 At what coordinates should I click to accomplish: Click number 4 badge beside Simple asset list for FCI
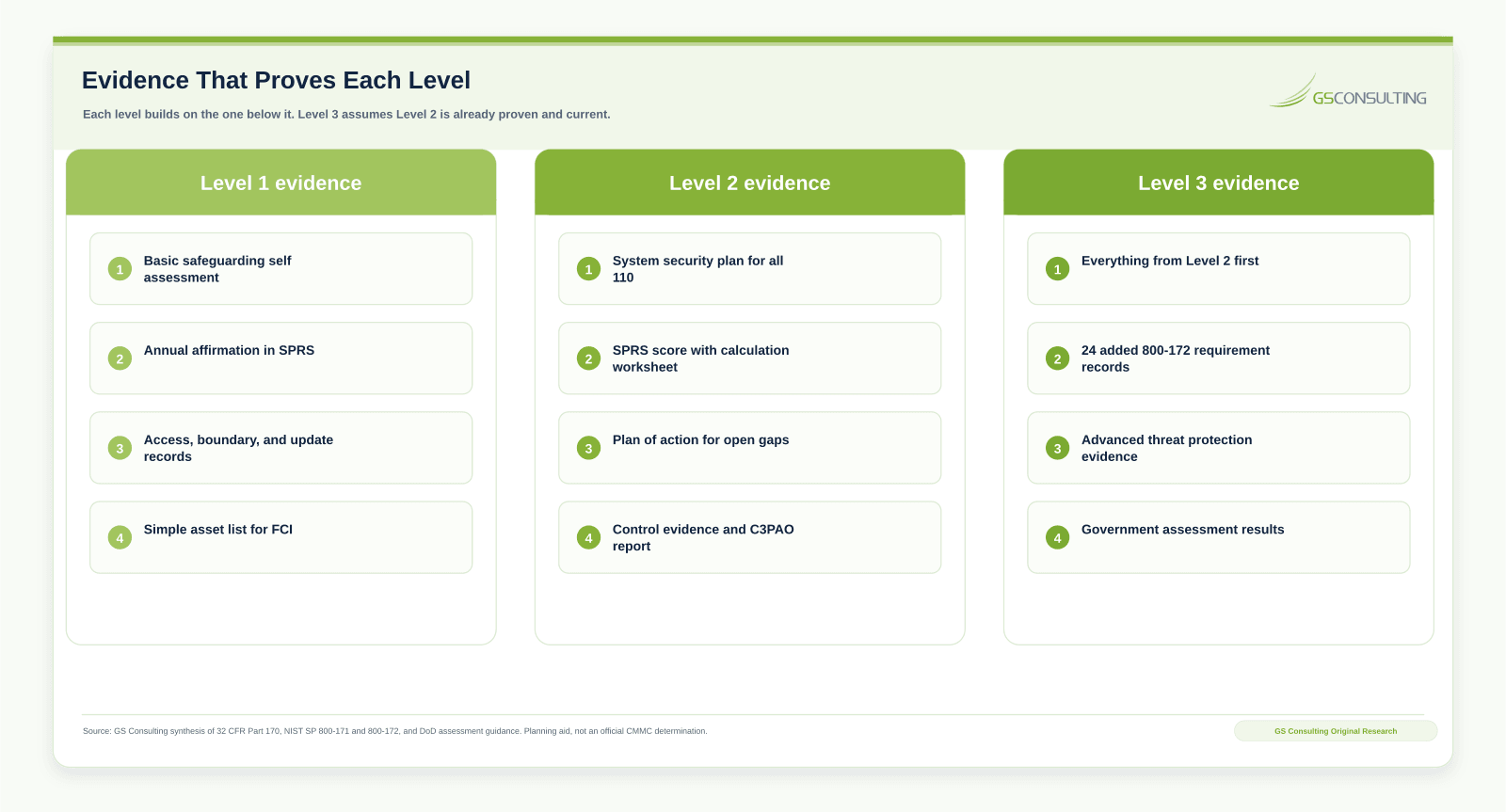[120, 537]
